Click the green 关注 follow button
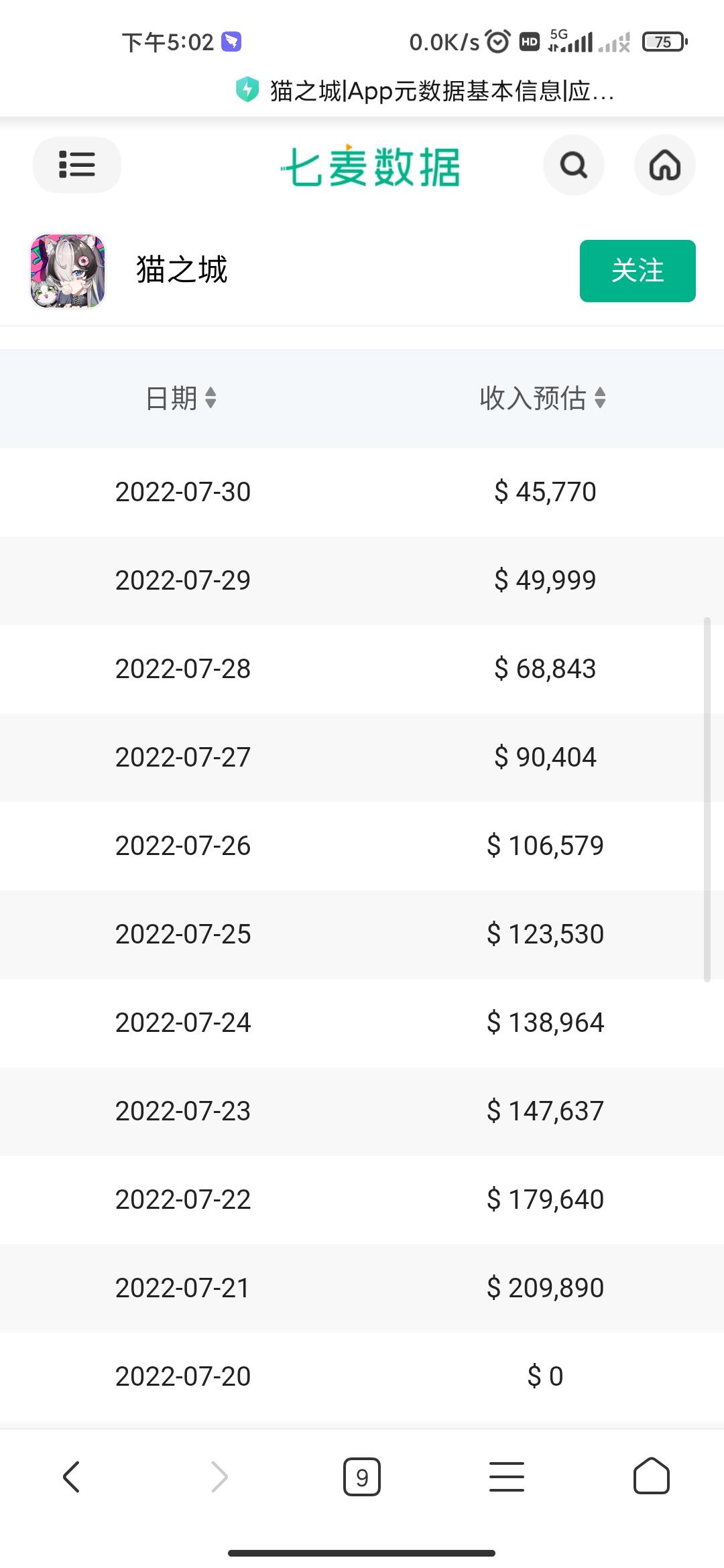Image resolution: width=724 pixels, height=1568 pixels. coord(637,271)
